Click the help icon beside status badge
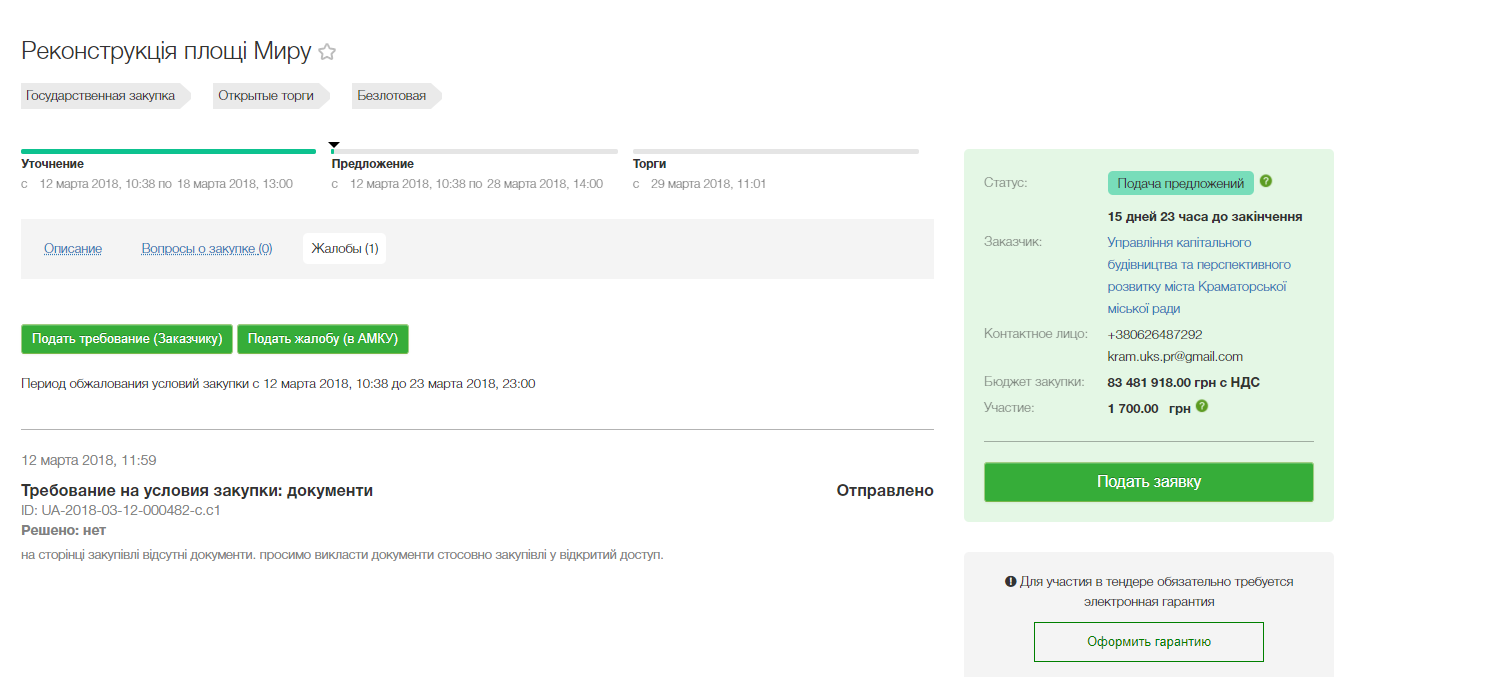 click(1266, 182)
